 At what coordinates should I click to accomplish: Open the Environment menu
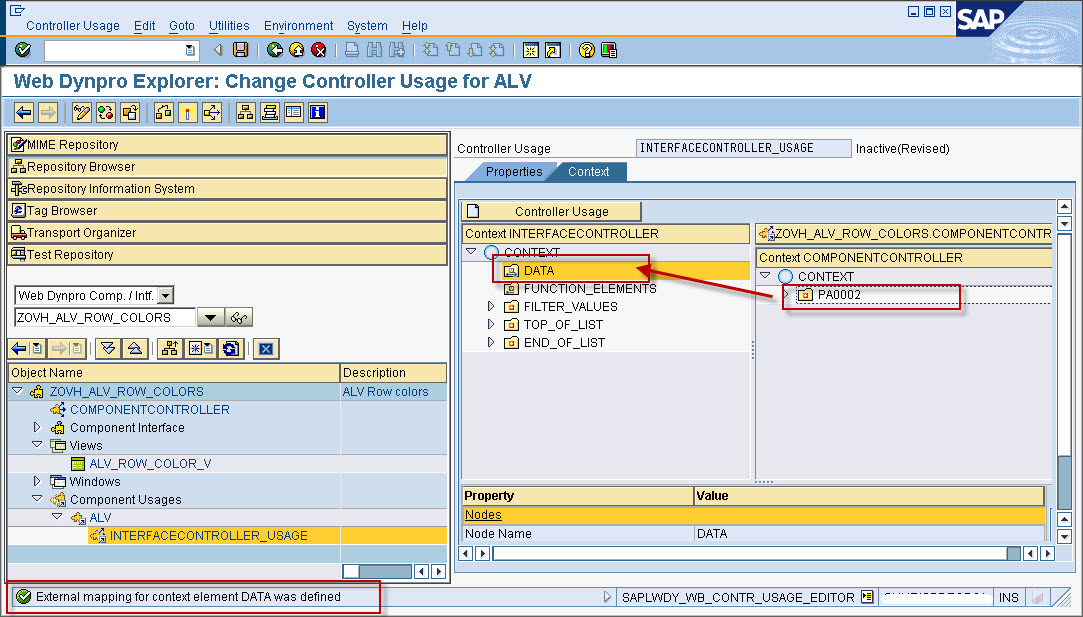298,25
